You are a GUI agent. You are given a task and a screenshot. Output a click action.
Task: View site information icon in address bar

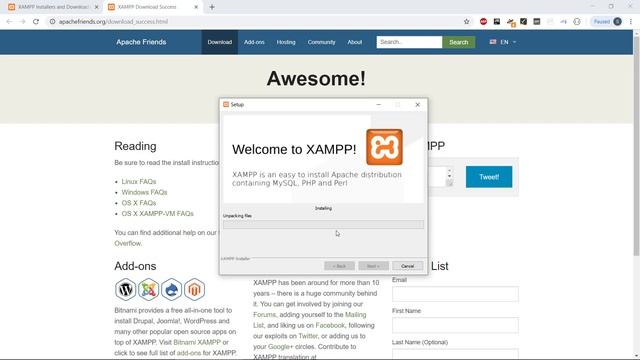[52, 22]
